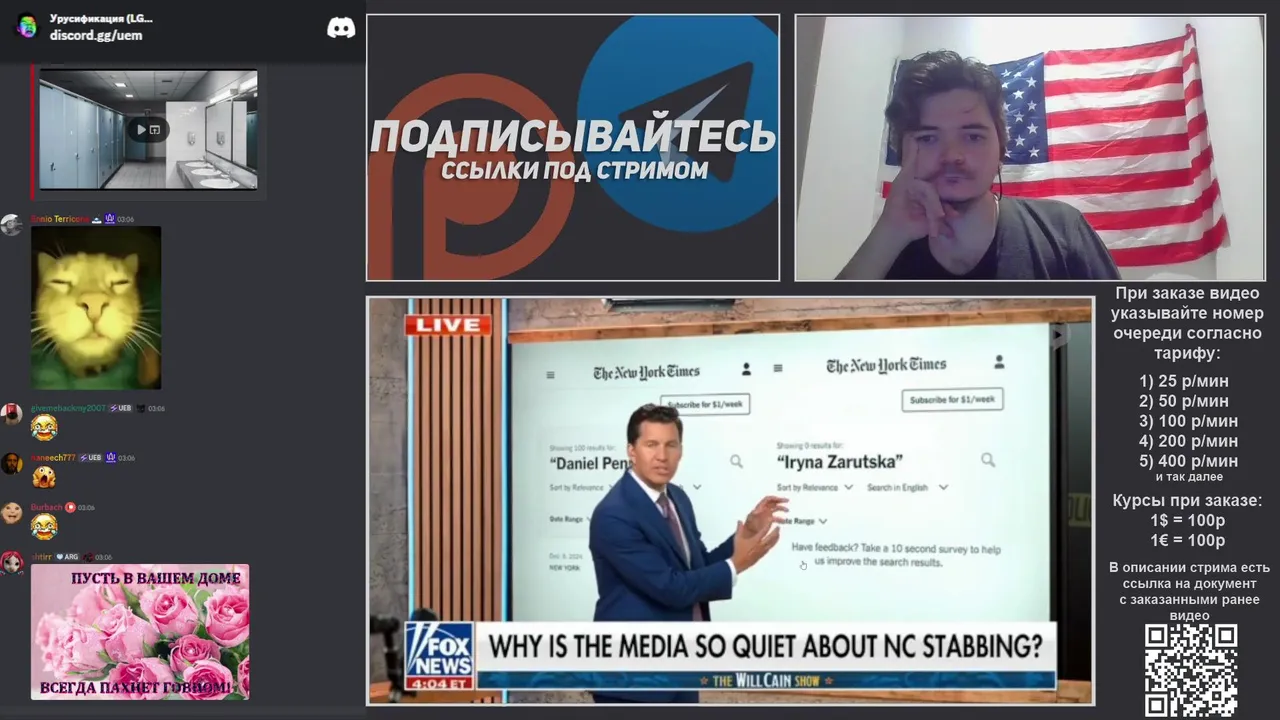Click naneech777's purple crown badge

tap(111, 458)
